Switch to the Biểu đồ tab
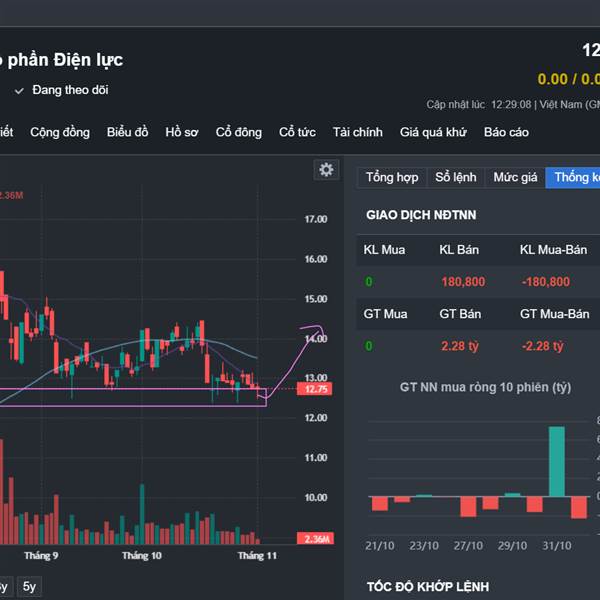This screenshot has height=600, width=600. coord(127,132)
